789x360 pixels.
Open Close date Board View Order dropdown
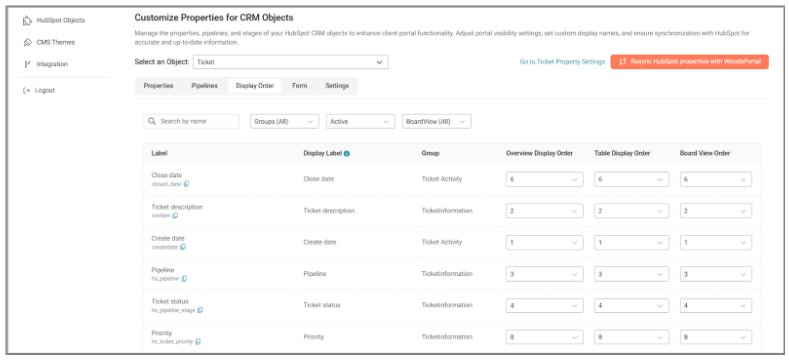[716, 180]
